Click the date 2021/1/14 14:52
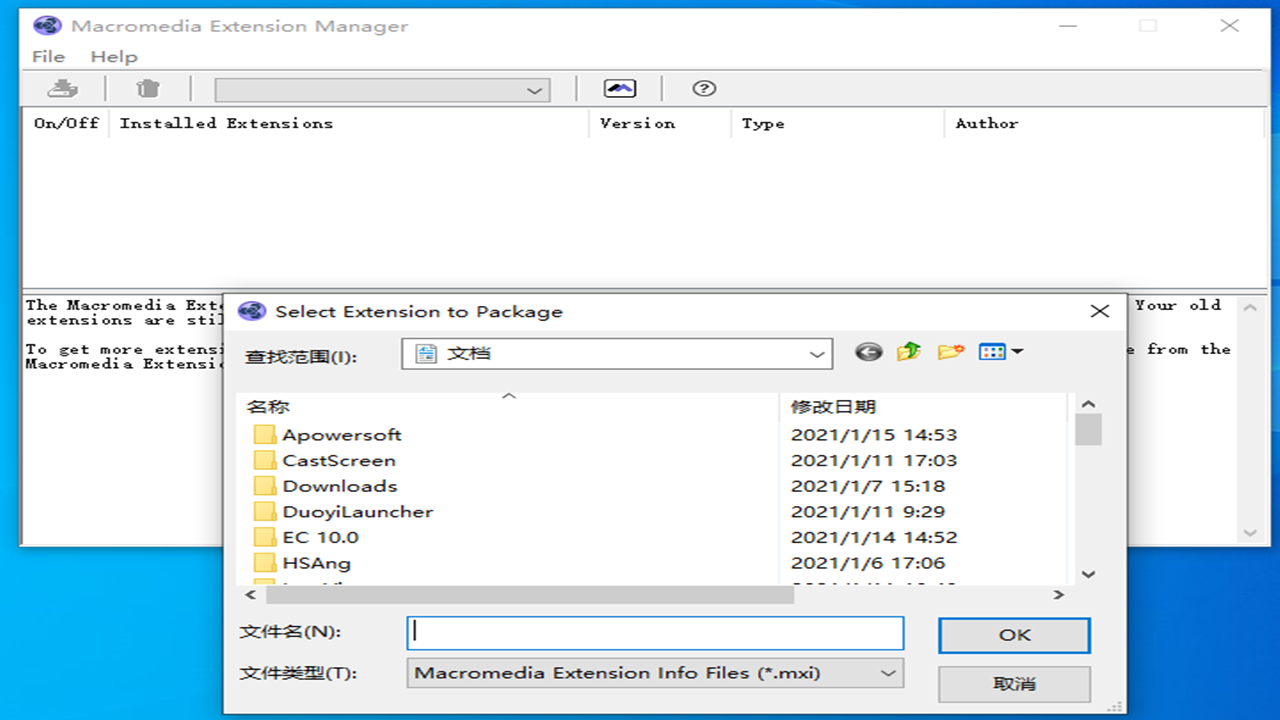The image size is (1280, 720). [x=874, y=538]
